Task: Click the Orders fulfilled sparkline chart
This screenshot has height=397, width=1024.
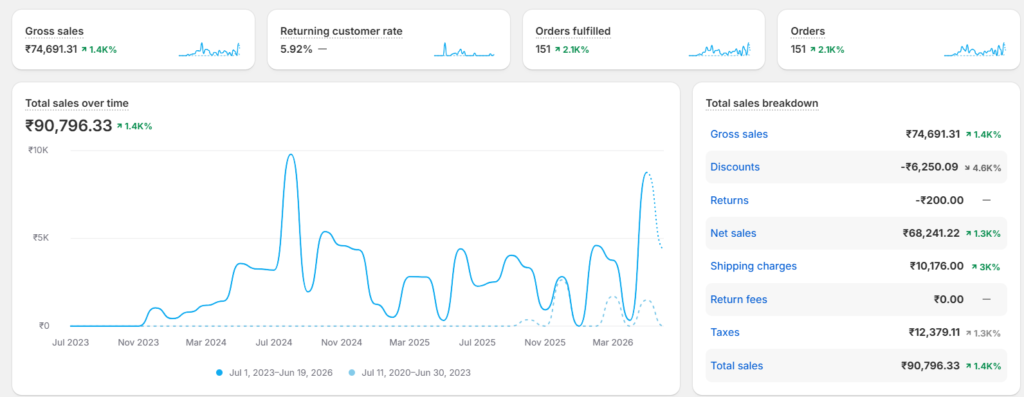Action: point(720,50)
